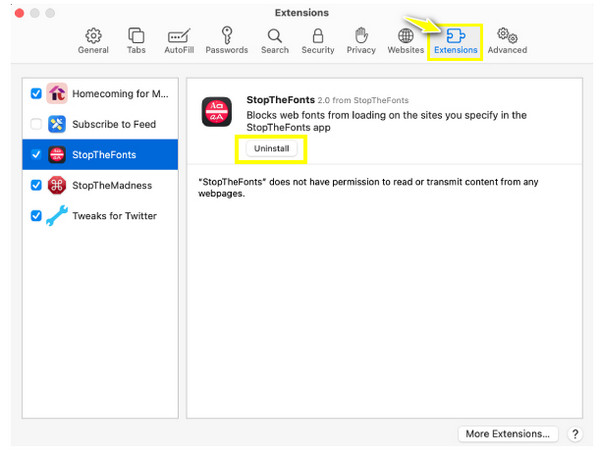Click the large StopTheFonts icon in the detail pane
Screen dimensions: 600x456
217,112
